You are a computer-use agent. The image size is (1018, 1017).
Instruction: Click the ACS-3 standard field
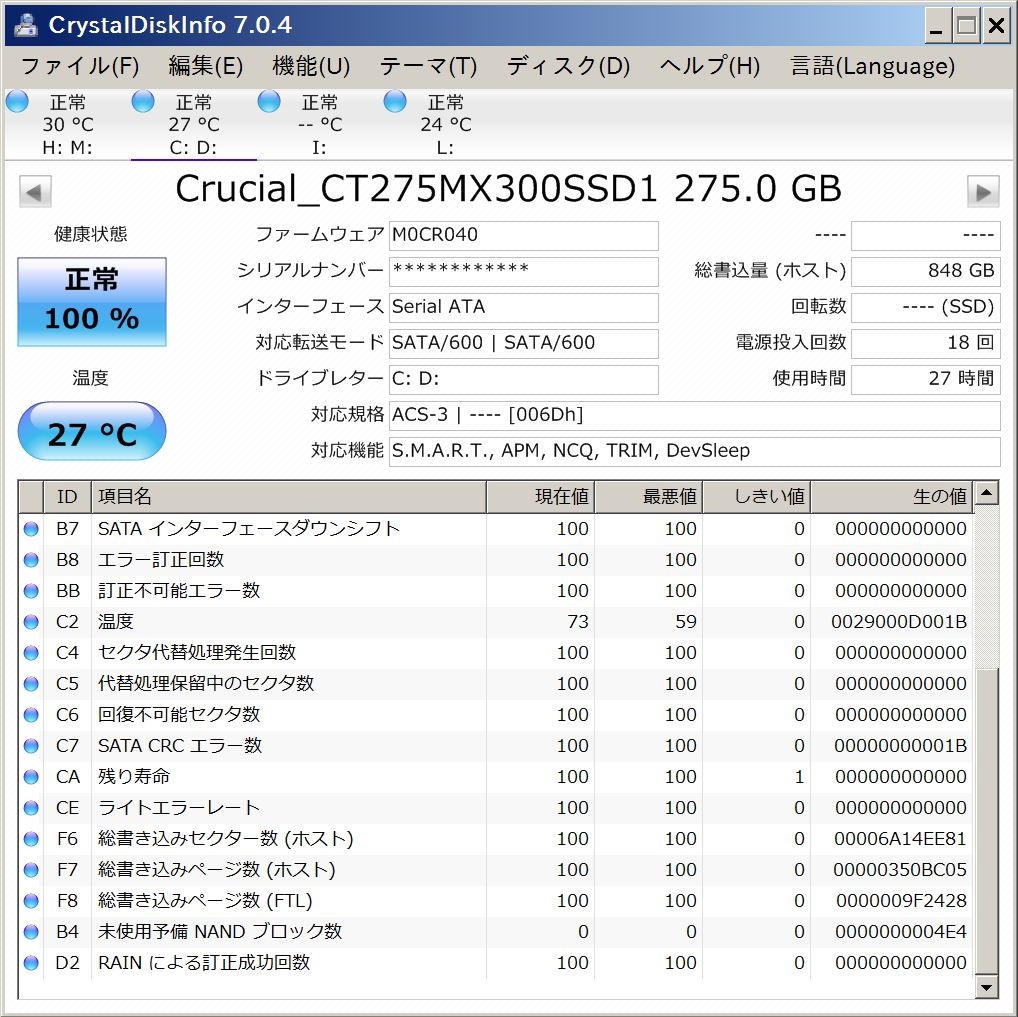pyautogui.click(x=694, y=416)
